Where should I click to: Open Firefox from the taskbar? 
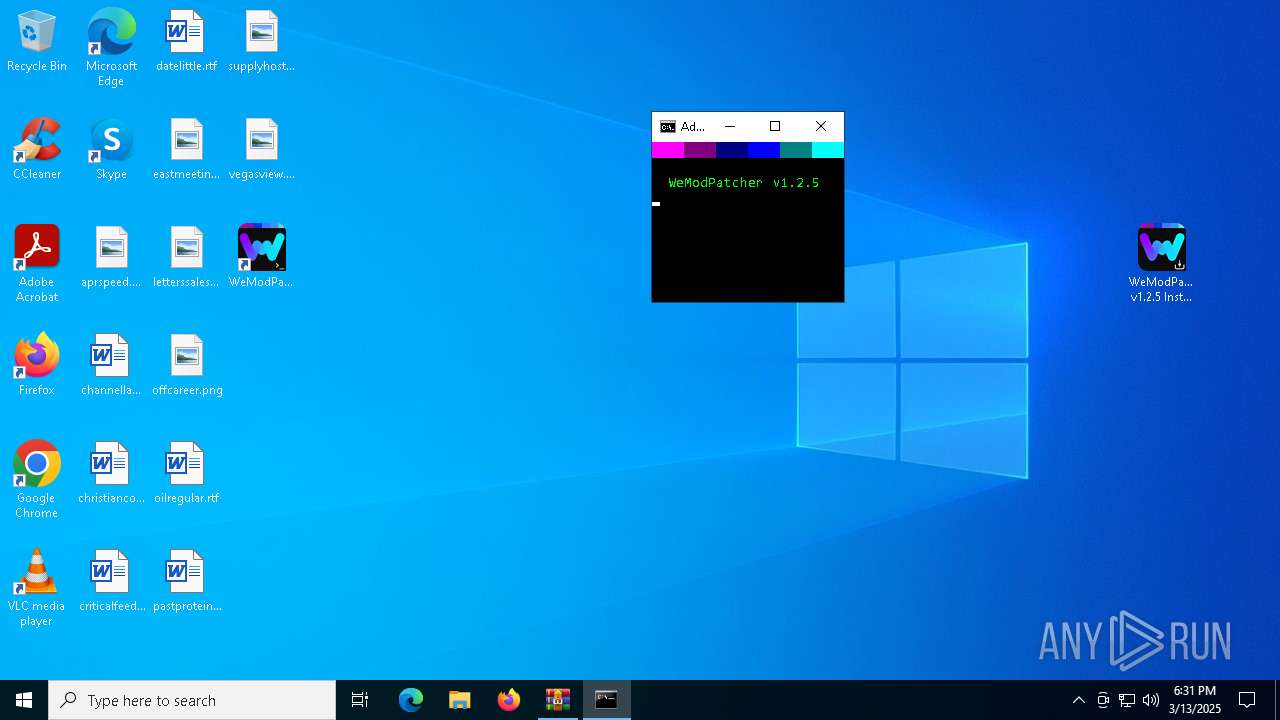pos(509,700)
